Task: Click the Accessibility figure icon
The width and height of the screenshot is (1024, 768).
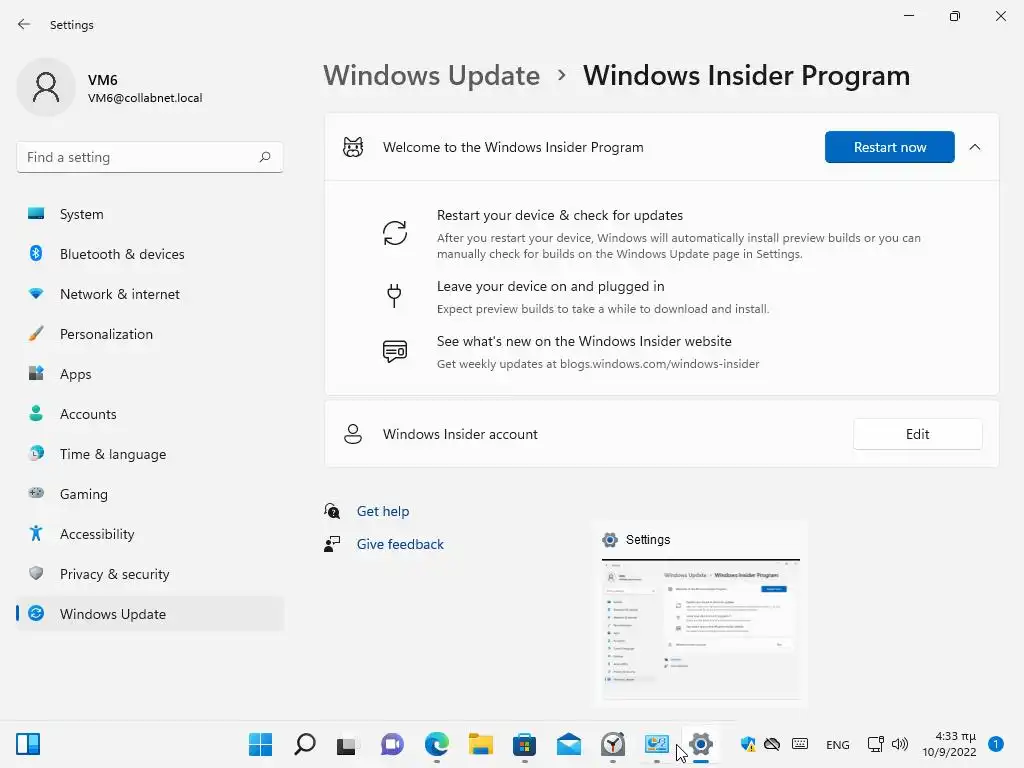Action: [37, 534]
